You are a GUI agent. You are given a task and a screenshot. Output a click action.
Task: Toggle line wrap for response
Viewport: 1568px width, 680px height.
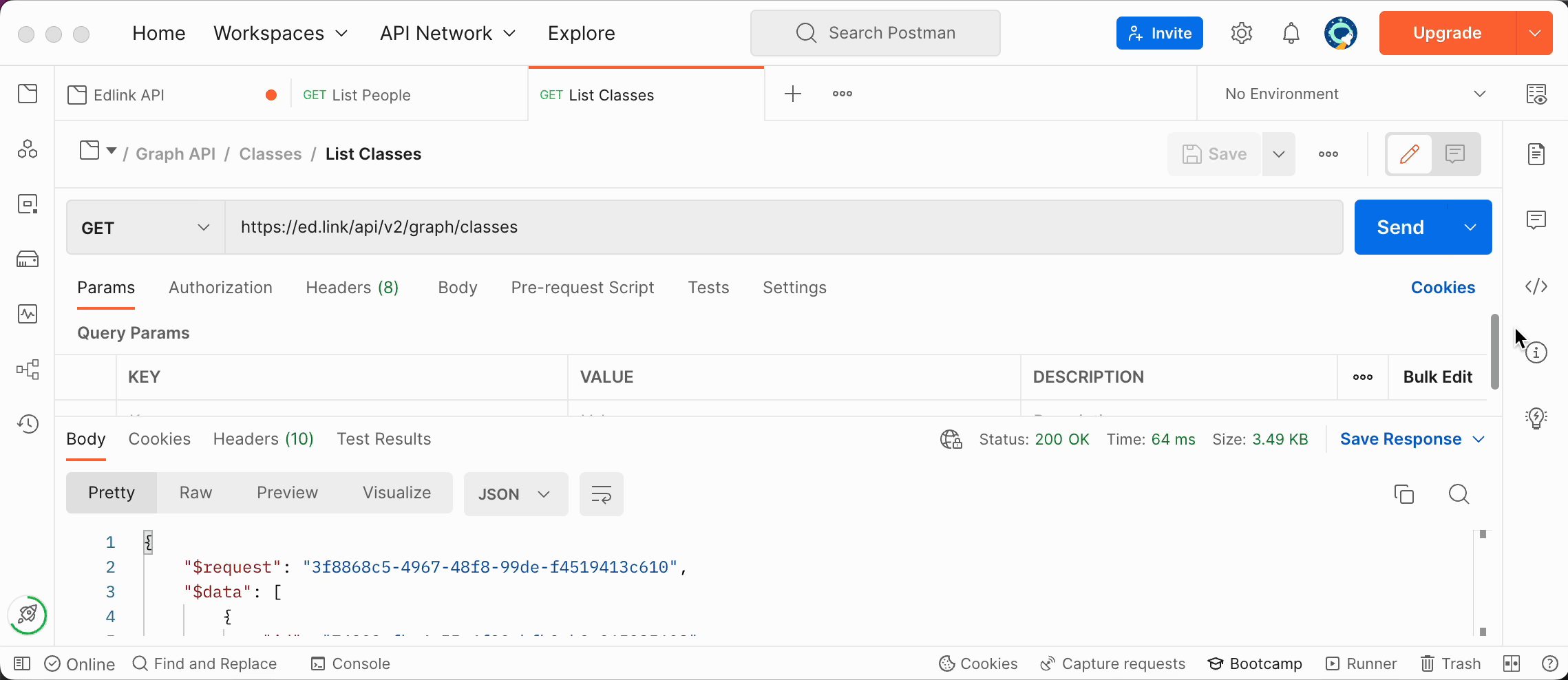tap(602, 494)
